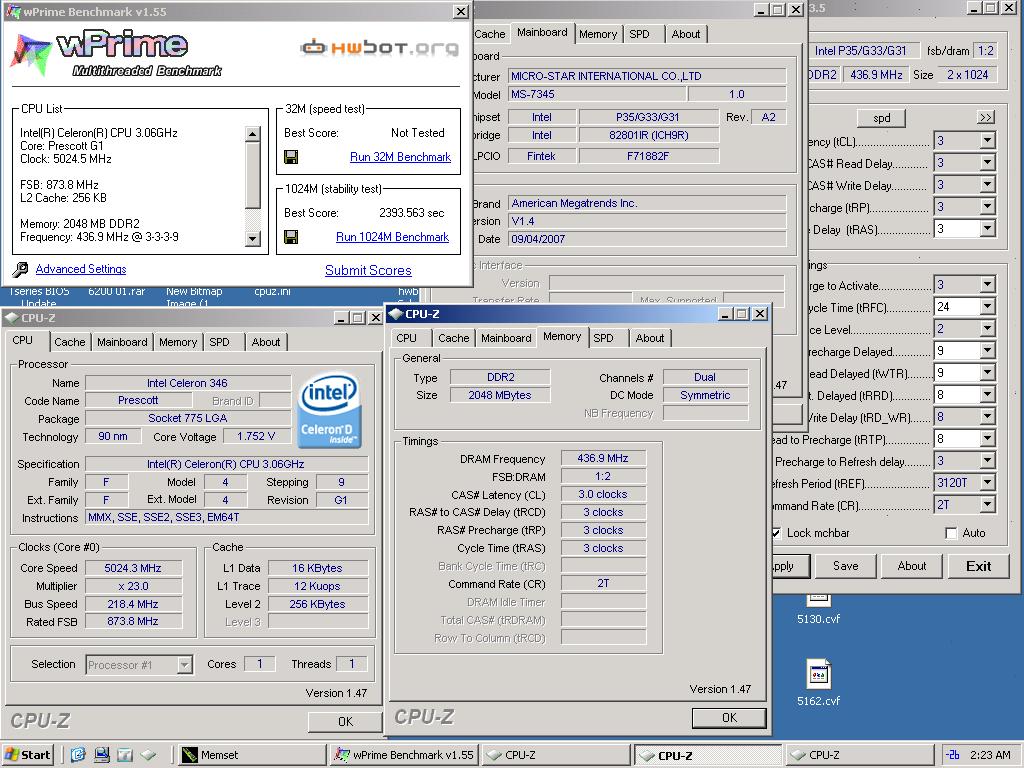Click the Memset About button
Image resolution: width=1024 pixels, height=768 pixels.
[x=912, y=566]
